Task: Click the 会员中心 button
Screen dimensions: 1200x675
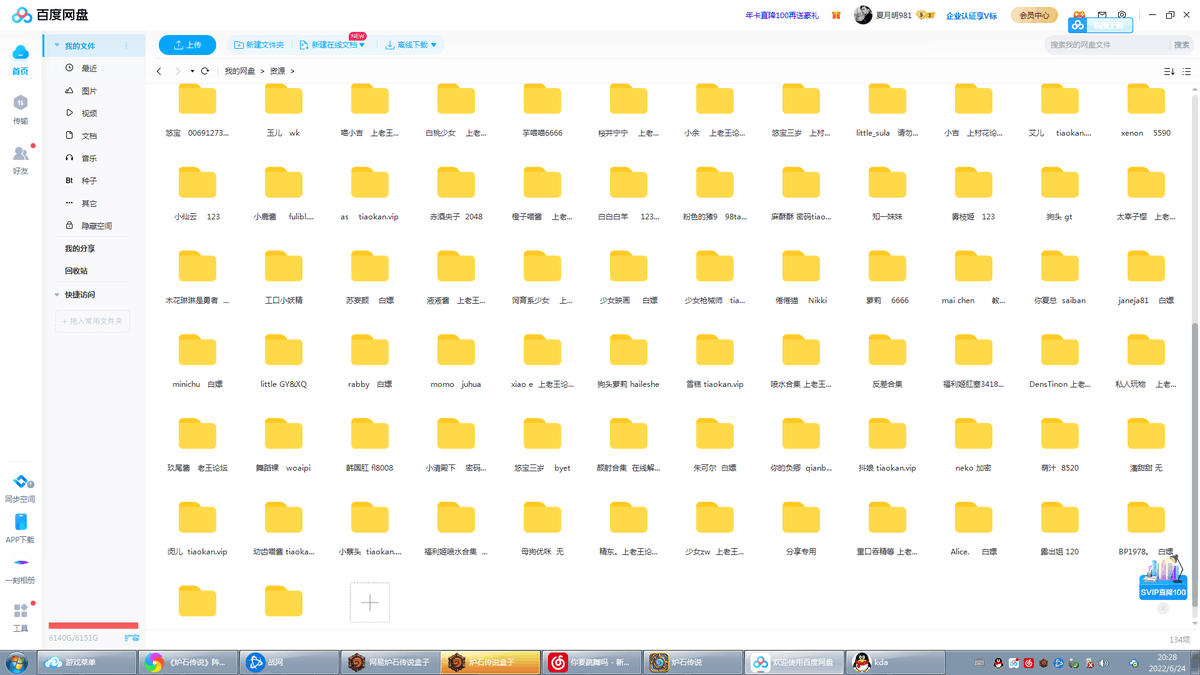Action: (1034, 15)
